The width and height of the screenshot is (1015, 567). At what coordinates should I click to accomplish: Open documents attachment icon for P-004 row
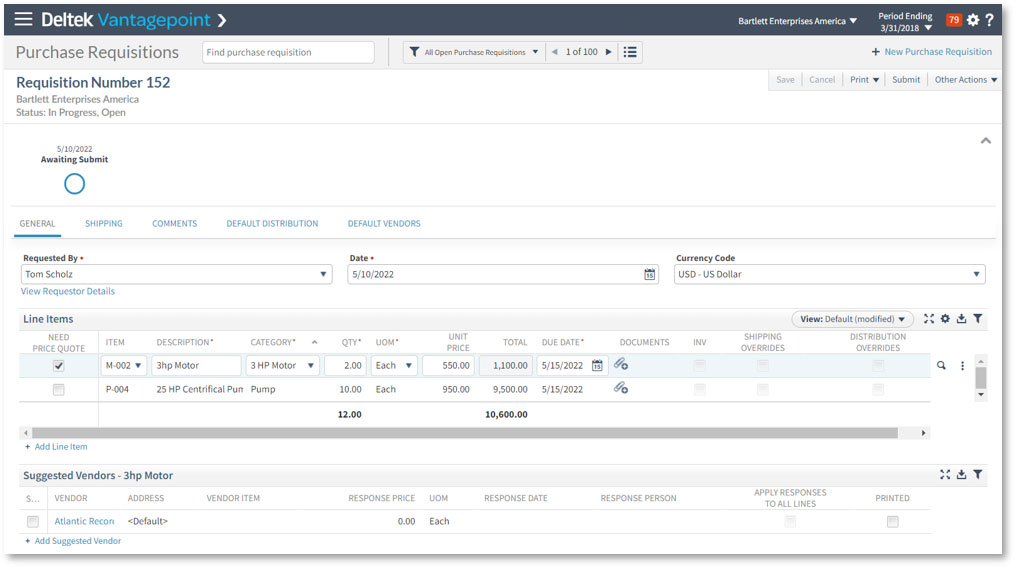(621, 389)
